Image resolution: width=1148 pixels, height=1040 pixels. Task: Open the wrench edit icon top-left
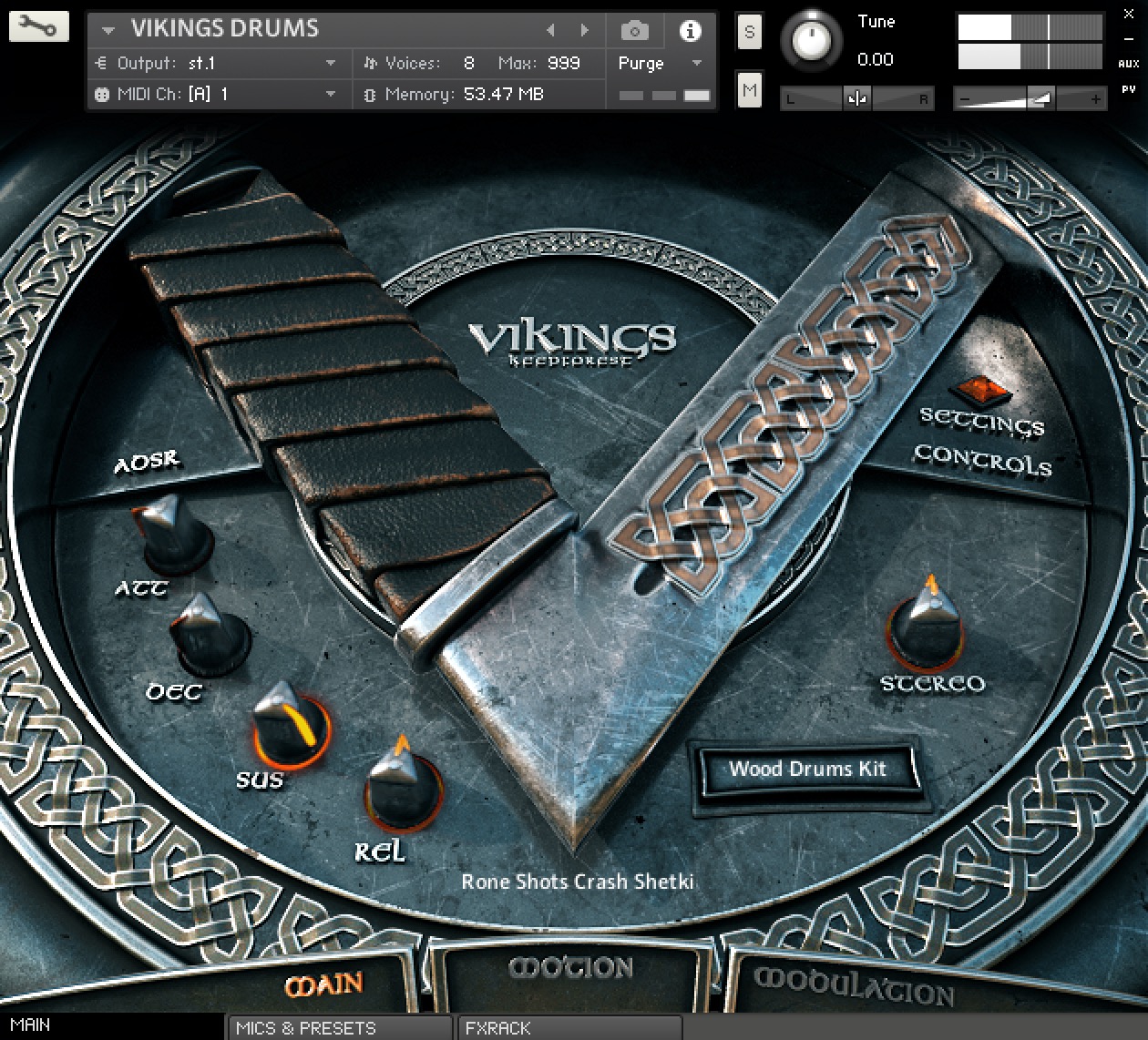(37, 25)
